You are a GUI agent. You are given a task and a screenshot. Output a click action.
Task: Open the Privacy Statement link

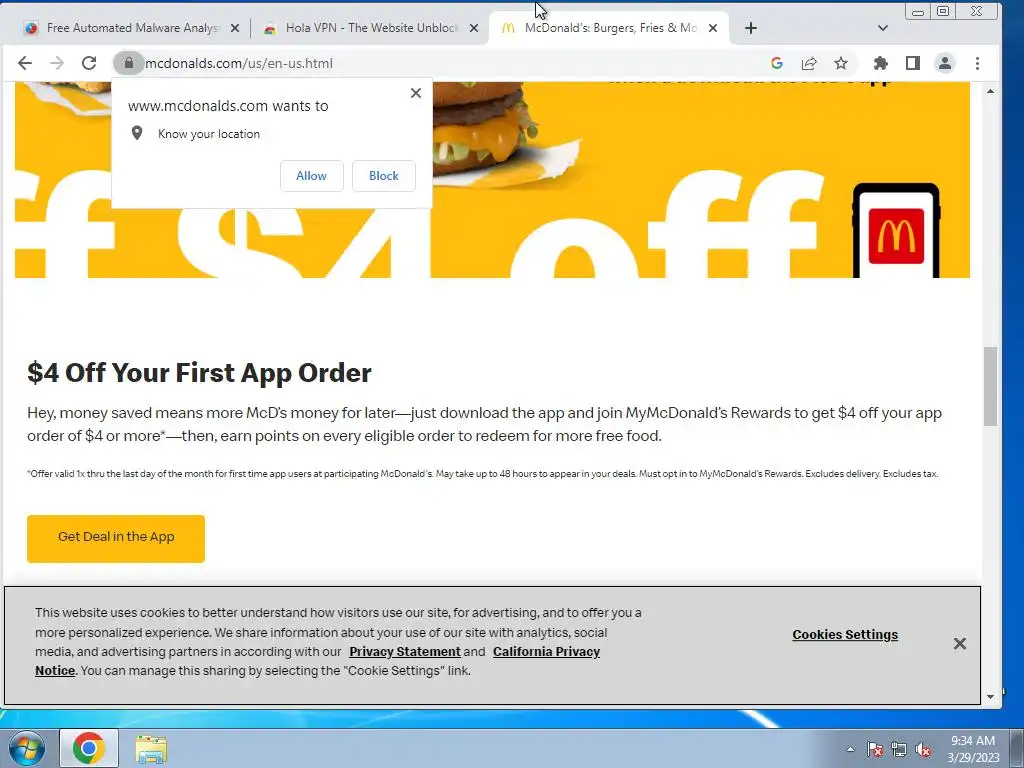pos(405,652)
